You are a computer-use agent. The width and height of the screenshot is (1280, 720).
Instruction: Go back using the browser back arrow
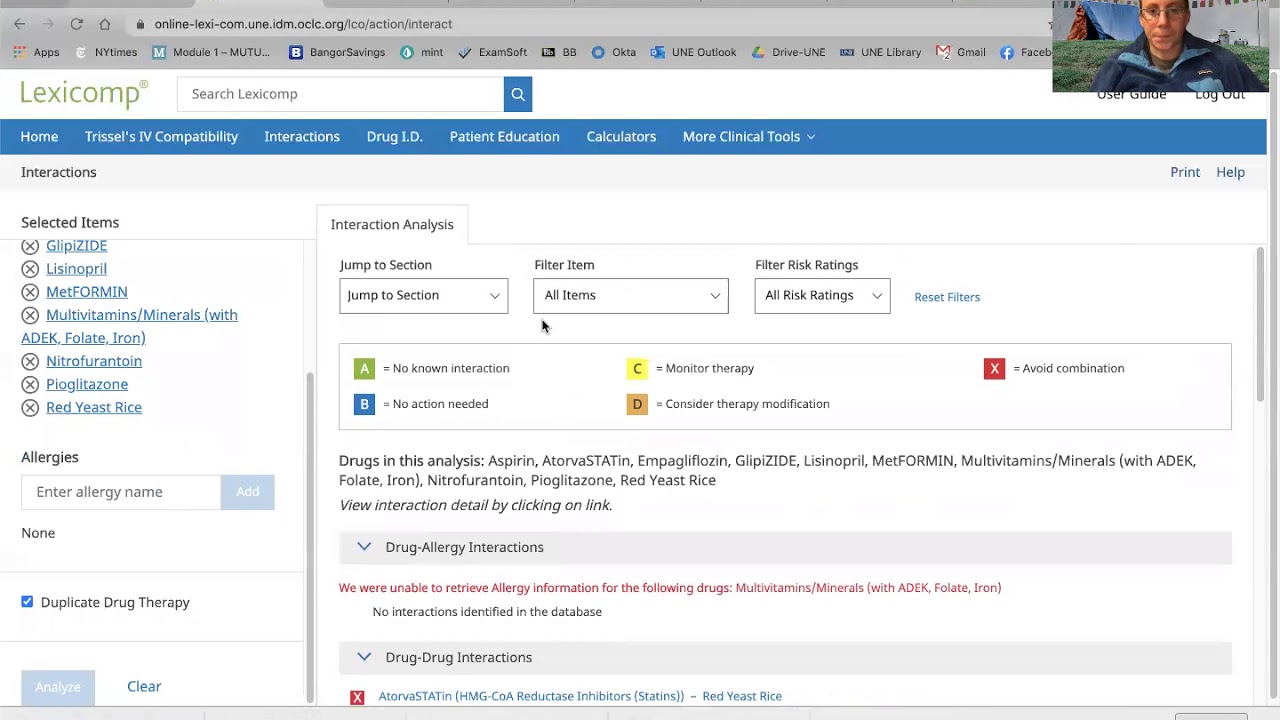(x=19, y=24)
